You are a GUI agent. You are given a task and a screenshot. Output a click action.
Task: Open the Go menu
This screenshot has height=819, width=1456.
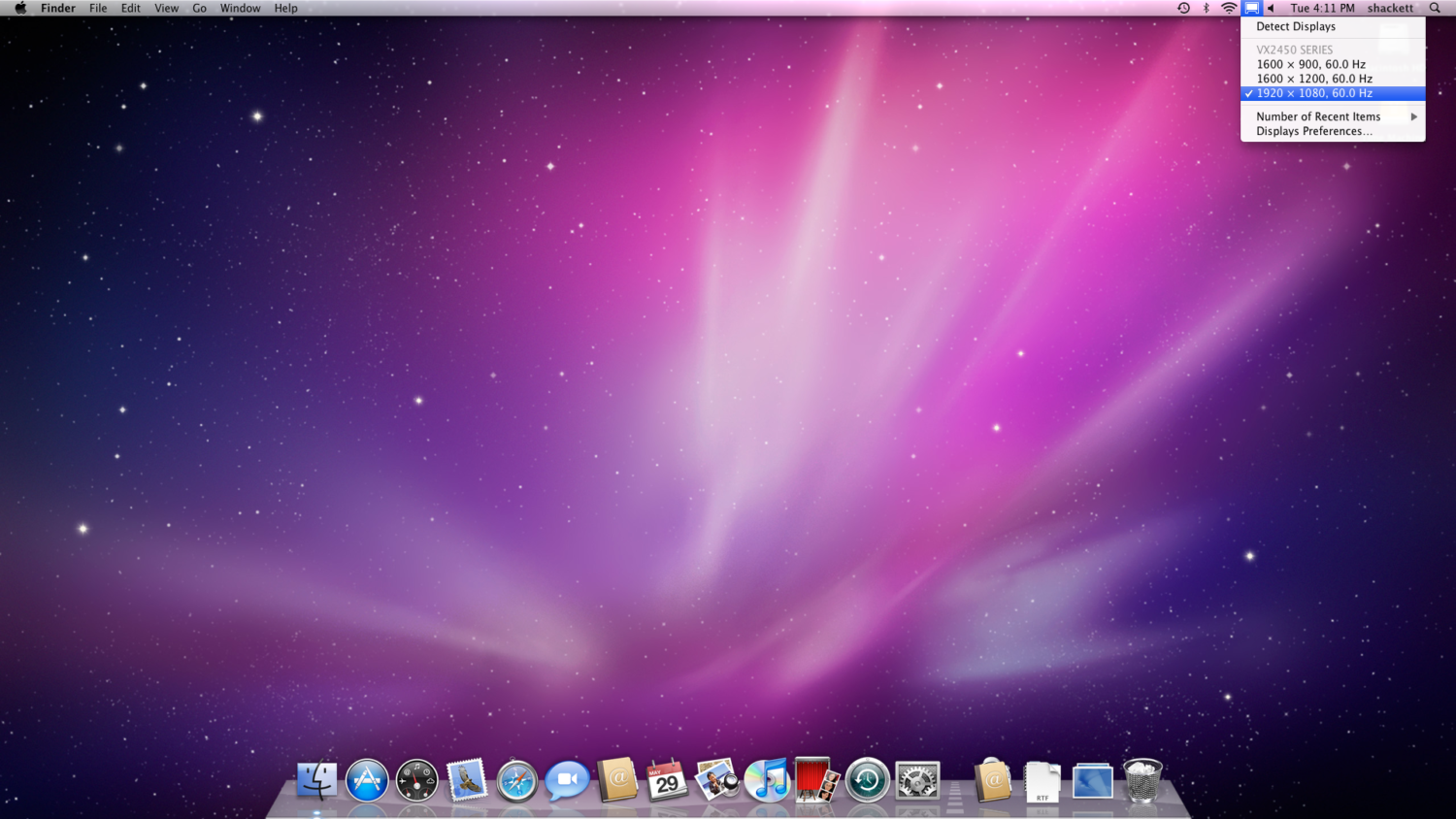(x=199, y=8)
